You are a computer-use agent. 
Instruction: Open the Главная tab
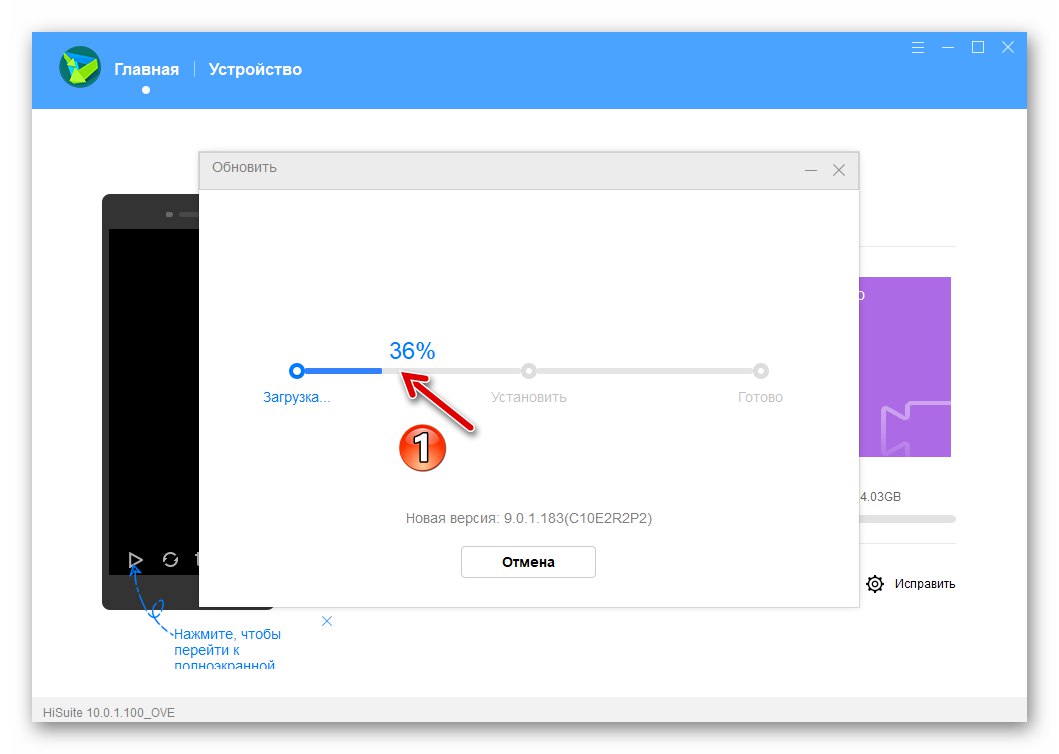click(x=147, y=70)
